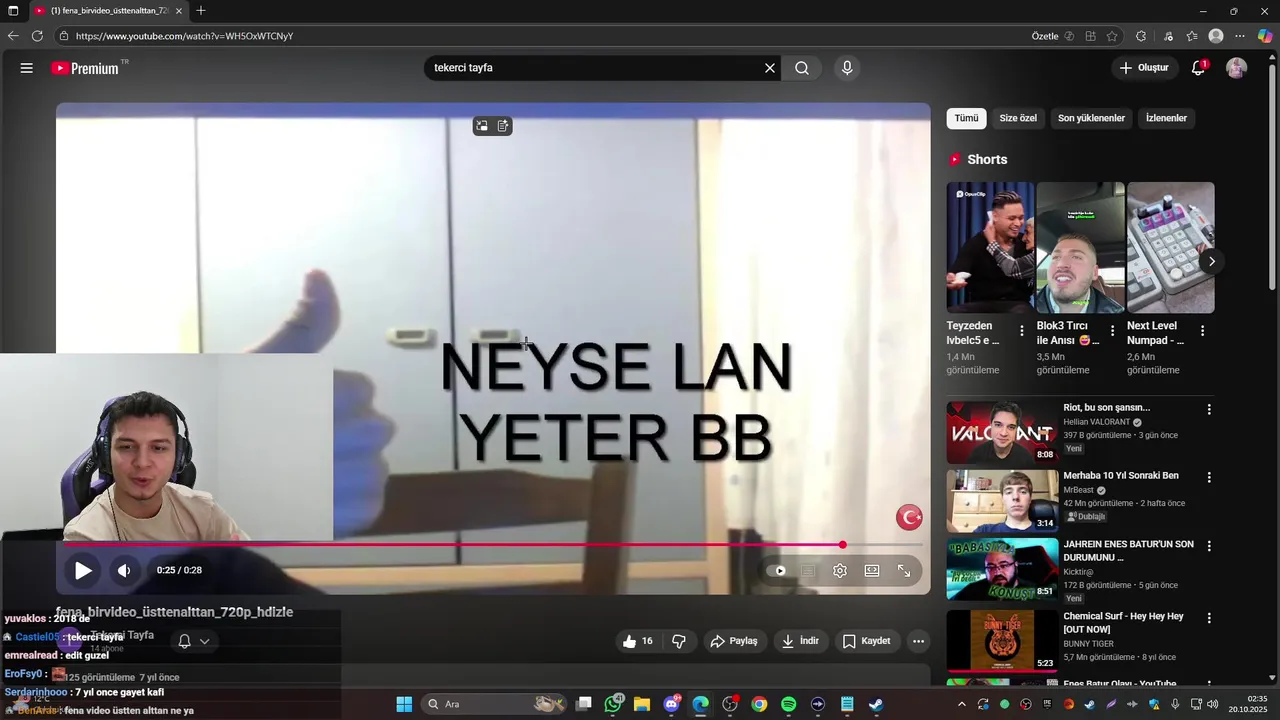Open the Edge browser profile icon
Screen dimensions: 1280x720
click(x=1216, y=36)
